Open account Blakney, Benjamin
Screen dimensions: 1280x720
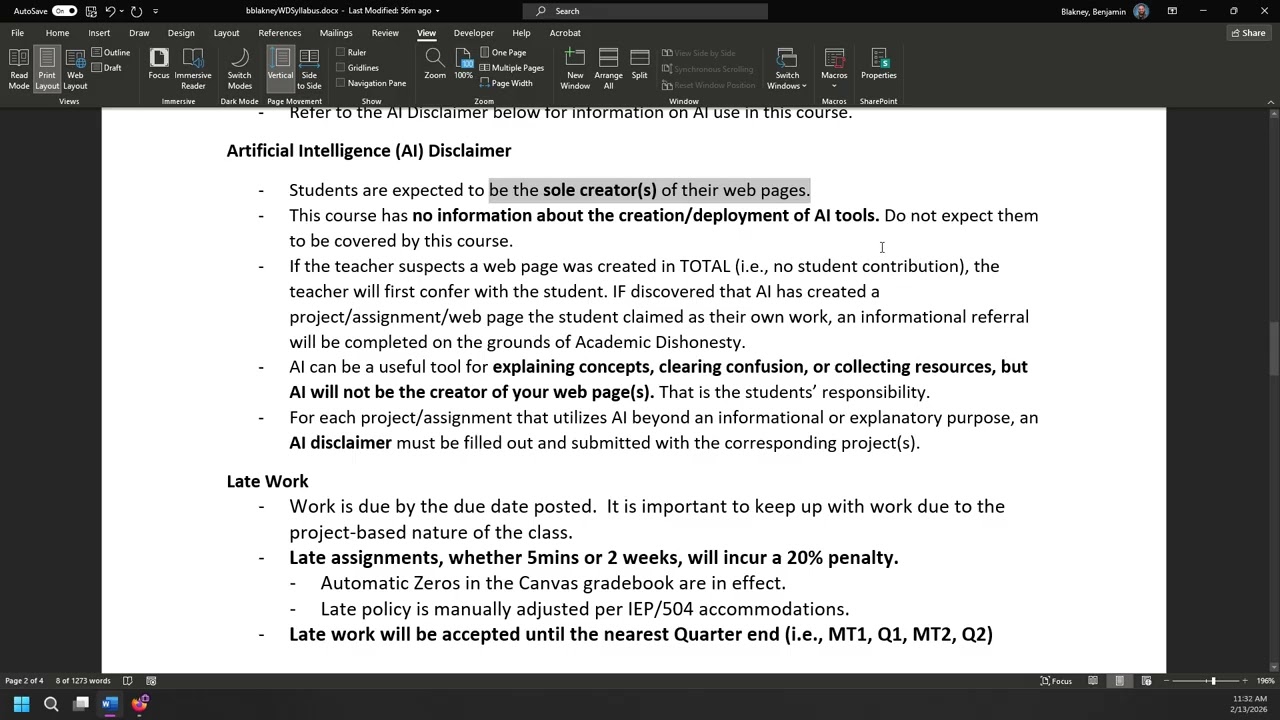[x=1105, y=11]
